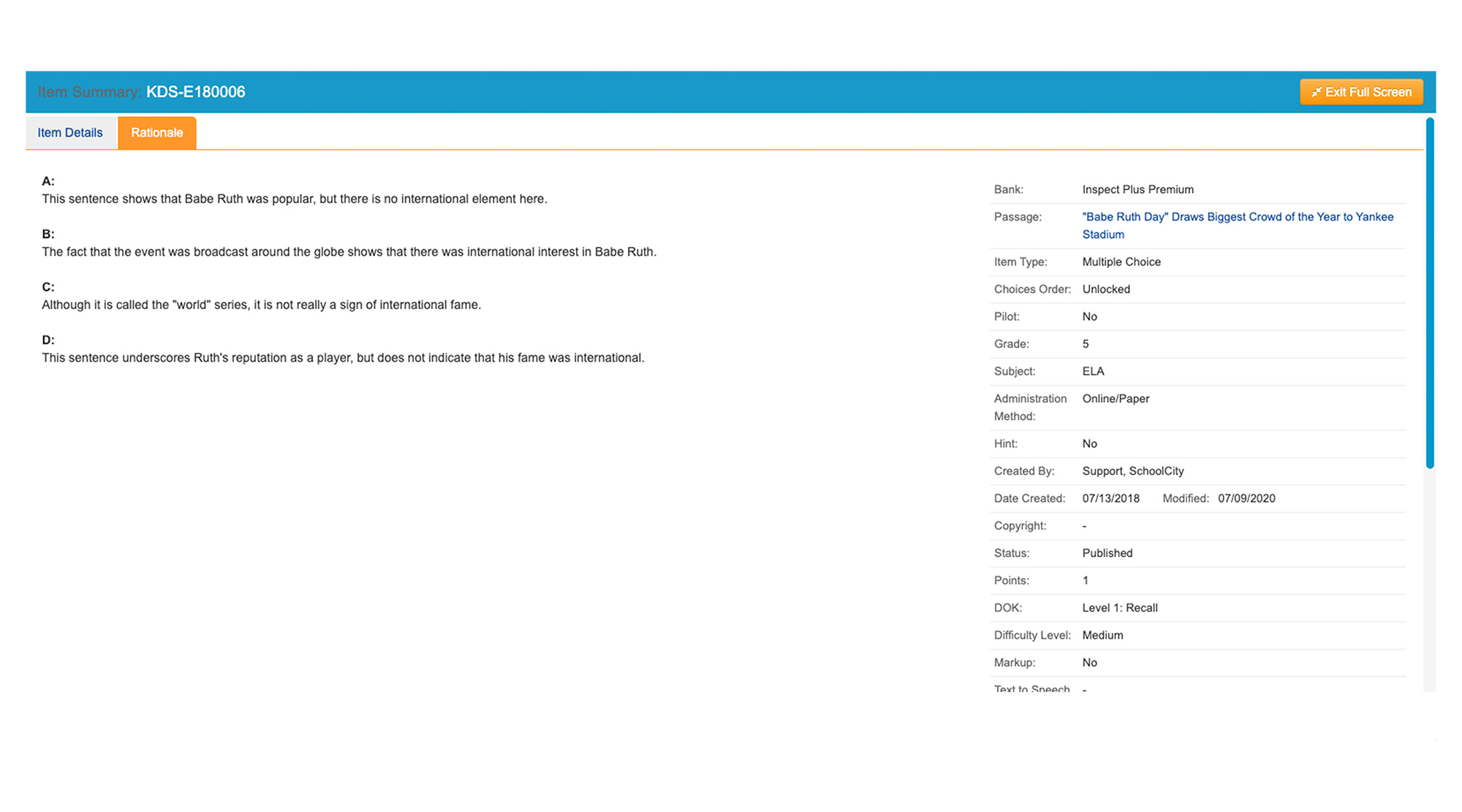The width and height of the screenshot is (1462, 812).
Task: Open the "Babe Ruth Day" passage link
Action: 1238,225
